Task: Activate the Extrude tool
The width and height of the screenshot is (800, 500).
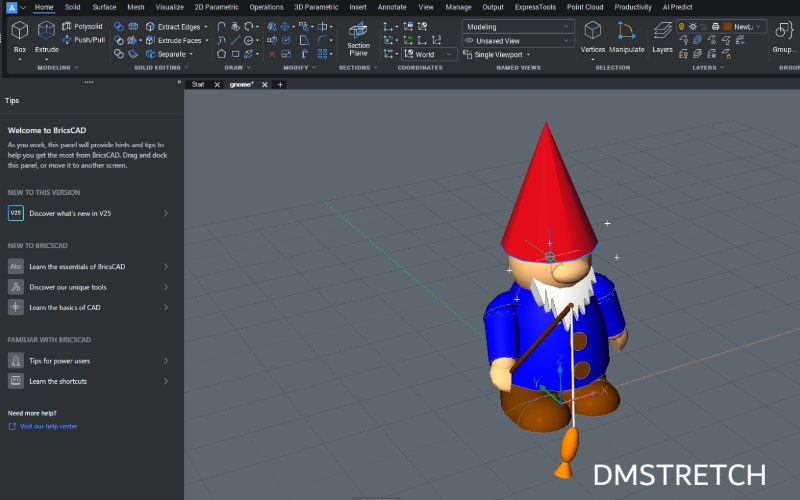Action: [x=46, y=33]
